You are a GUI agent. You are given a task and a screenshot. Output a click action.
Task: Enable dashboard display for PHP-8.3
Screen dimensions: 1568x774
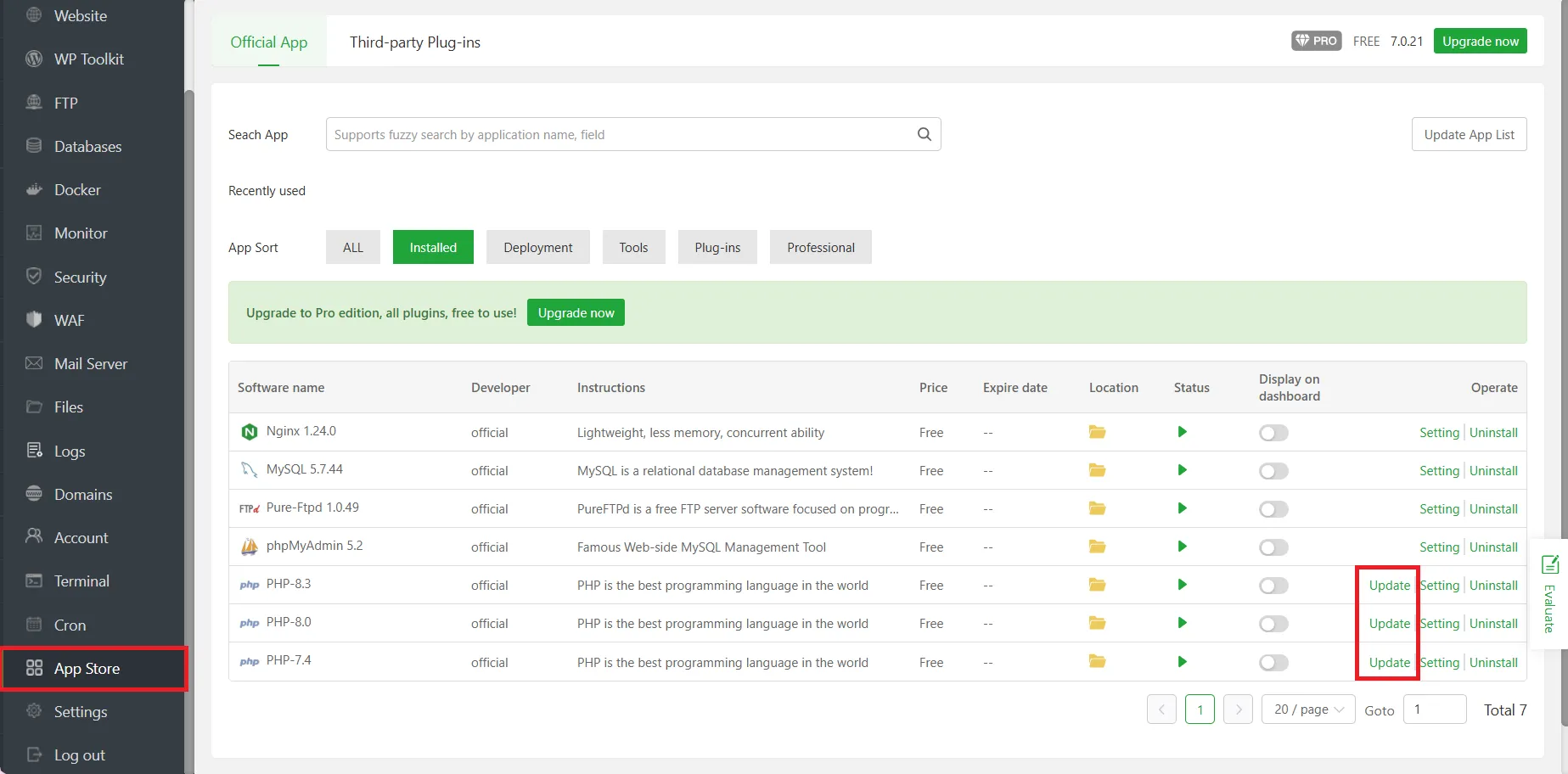1273,586
